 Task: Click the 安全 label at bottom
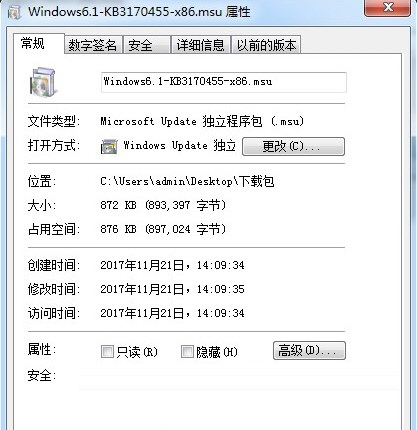42,376
